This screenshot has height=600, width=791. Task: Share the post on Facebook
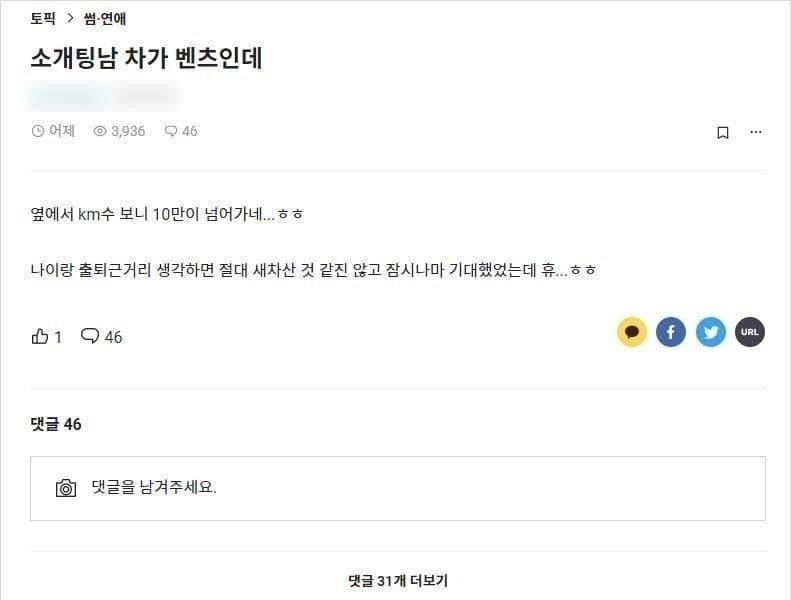671,332
